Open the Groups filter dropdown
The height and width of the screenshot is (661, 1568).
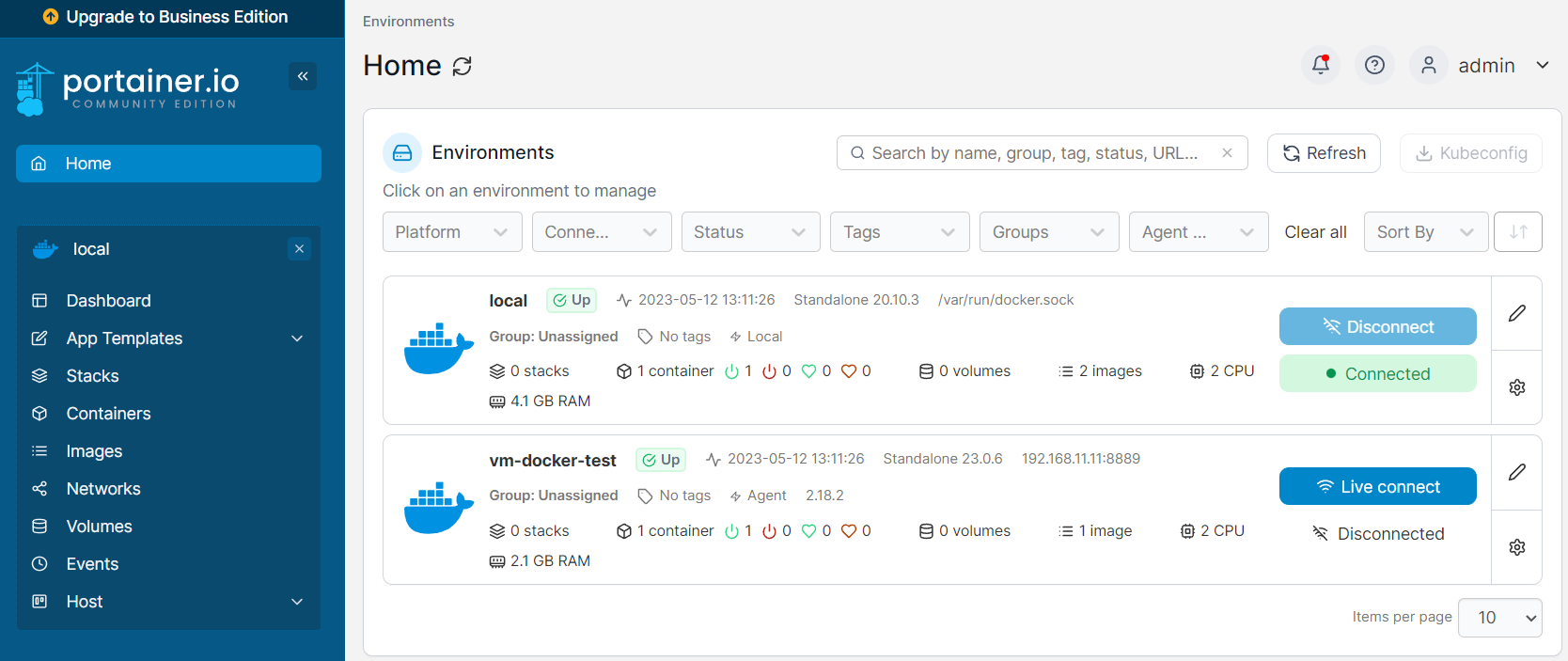1049,232
